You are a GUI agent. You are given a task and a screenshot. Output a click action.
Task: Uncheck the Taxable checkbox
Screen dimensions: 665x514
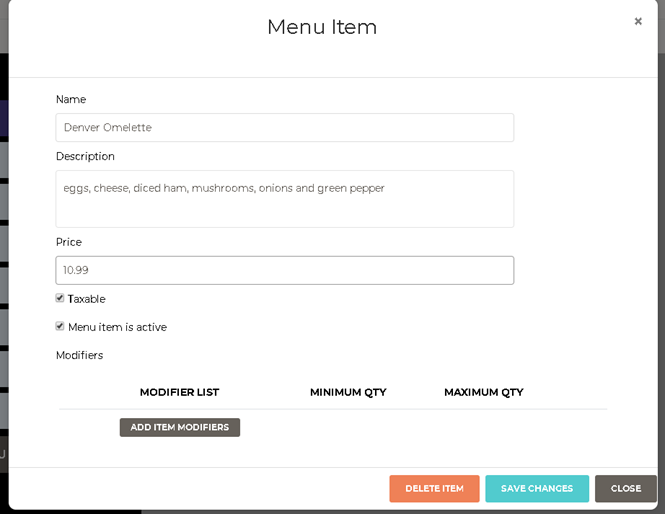point(60,298)
